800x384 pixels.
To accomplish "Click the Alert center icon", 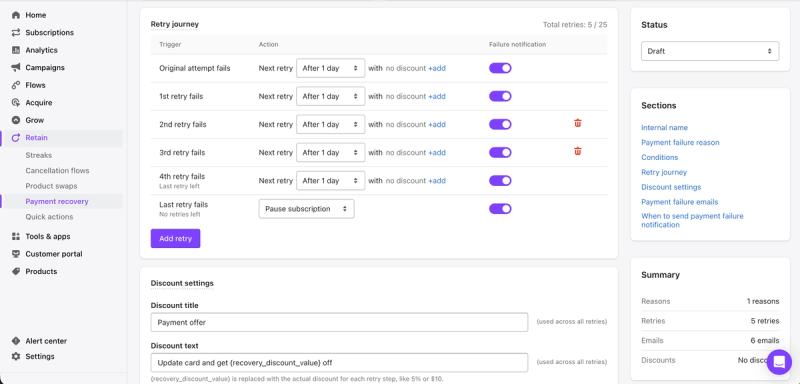I will point(16,341).
